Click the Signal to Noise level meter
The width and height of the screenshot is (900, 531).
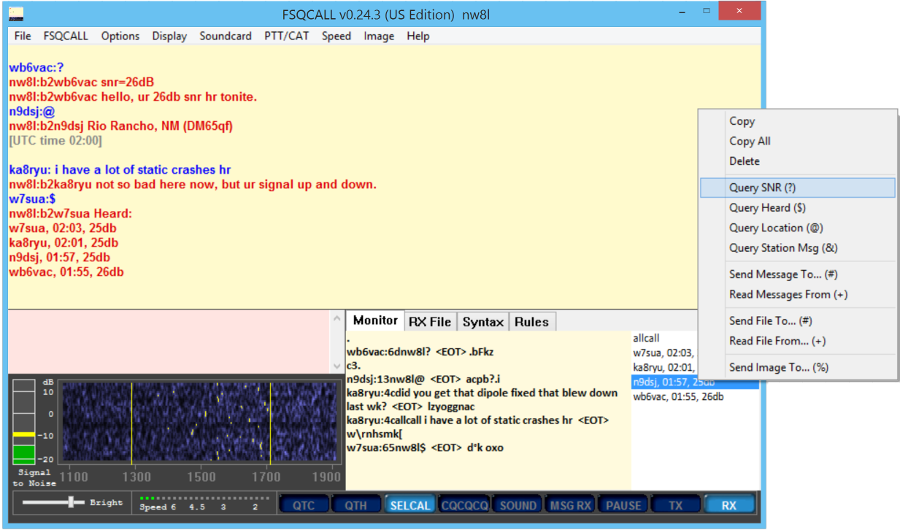24,421
